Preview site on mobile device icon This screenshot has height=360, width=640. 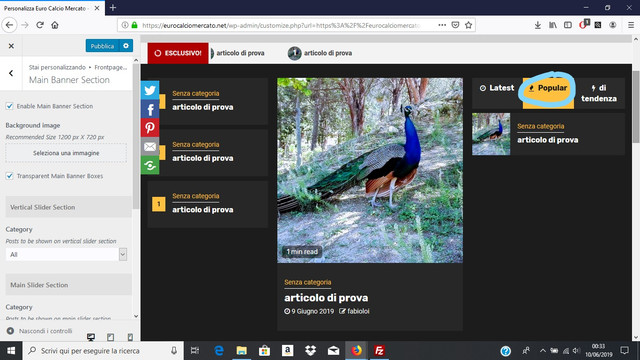130,337
